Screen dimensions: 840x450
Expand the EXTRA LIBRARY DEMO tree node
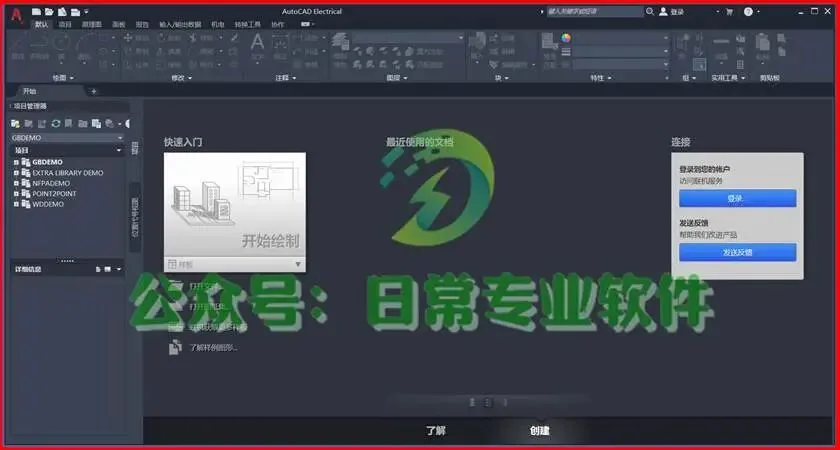16,173
